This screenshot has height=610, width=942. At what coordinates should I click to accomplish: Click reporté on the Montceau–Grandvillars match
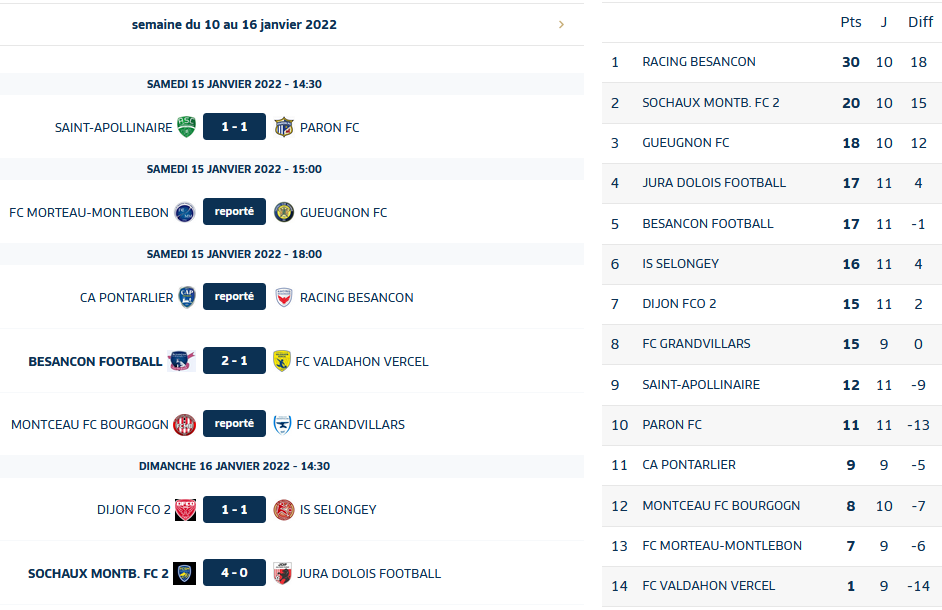234,424
